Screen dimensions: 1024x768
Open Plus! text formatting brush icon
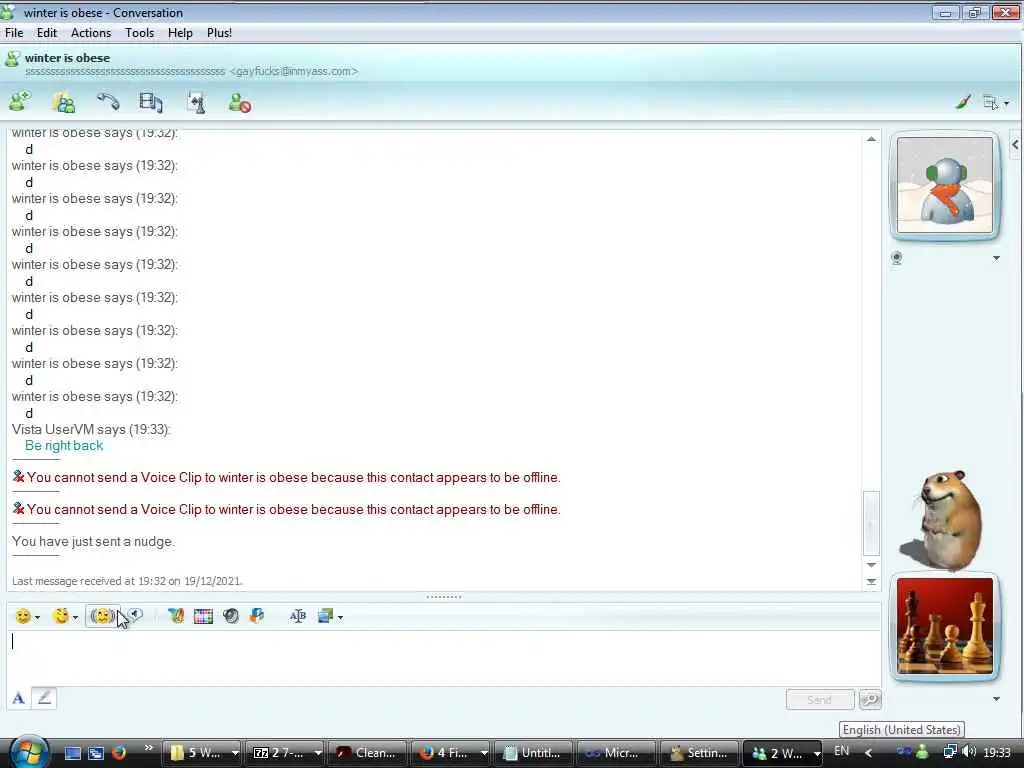(176, 616)
